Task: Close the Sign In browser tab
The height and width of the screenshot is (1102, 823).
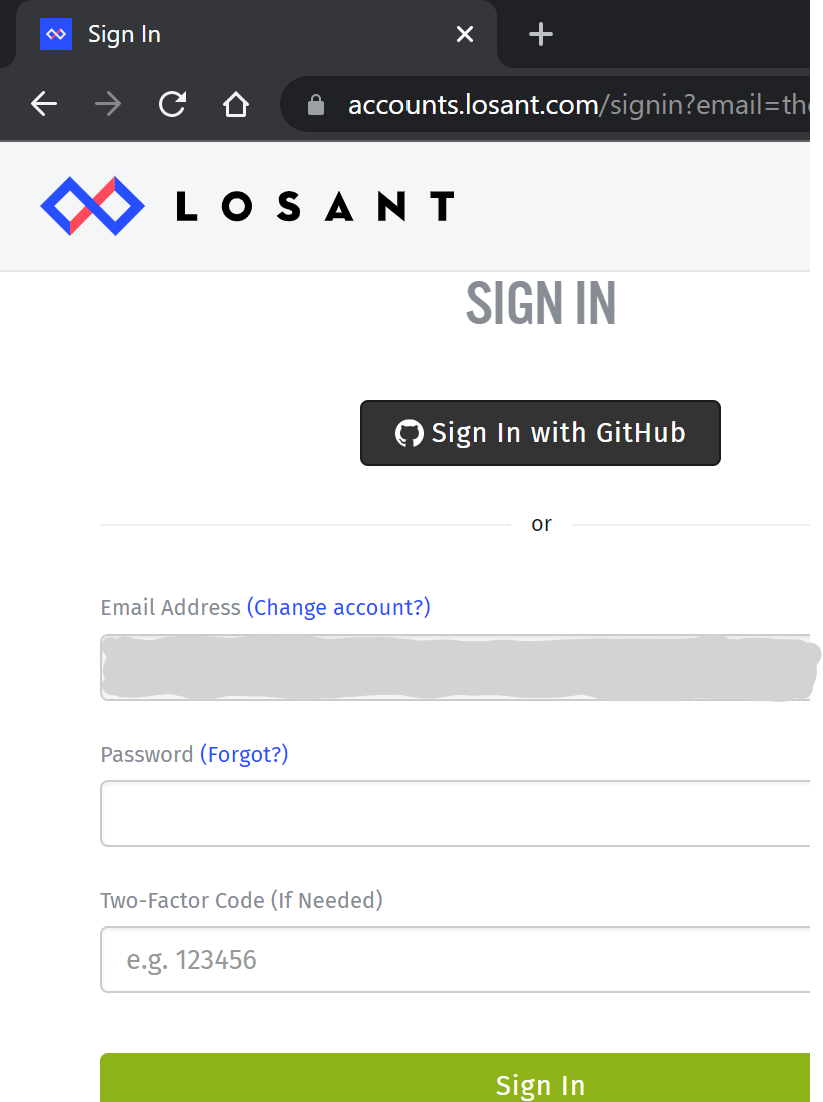Action: [x=465, y=34]
